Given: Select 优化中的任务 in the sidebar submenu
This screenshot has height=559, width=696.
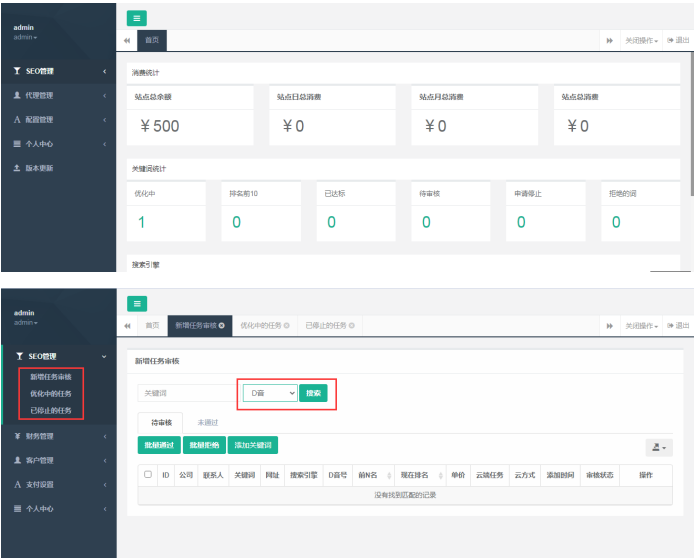Looking at the screenshot, I should click(51, 394).
